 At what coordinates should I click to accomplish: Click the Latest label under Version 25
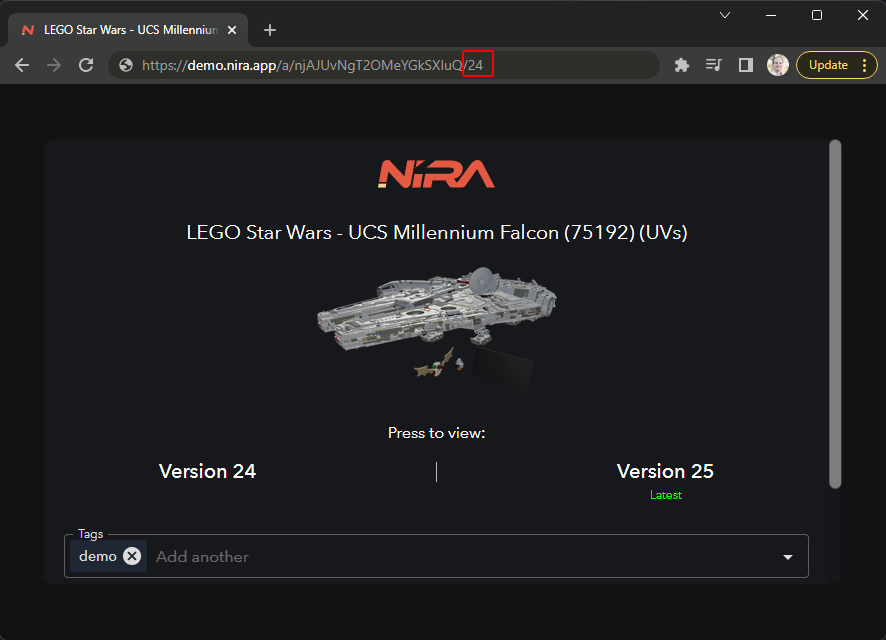666,495
